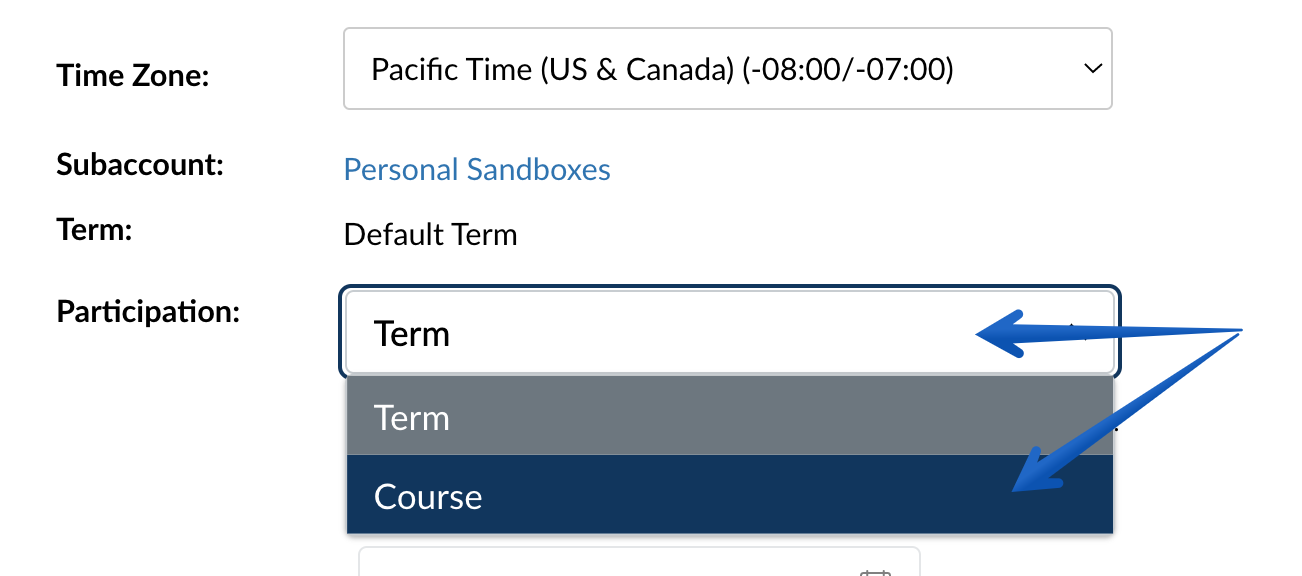This screenshot has width=1302, height=576.
Task: Click the chevron arrow of Time Zone selector
Action: point(1091,69)
